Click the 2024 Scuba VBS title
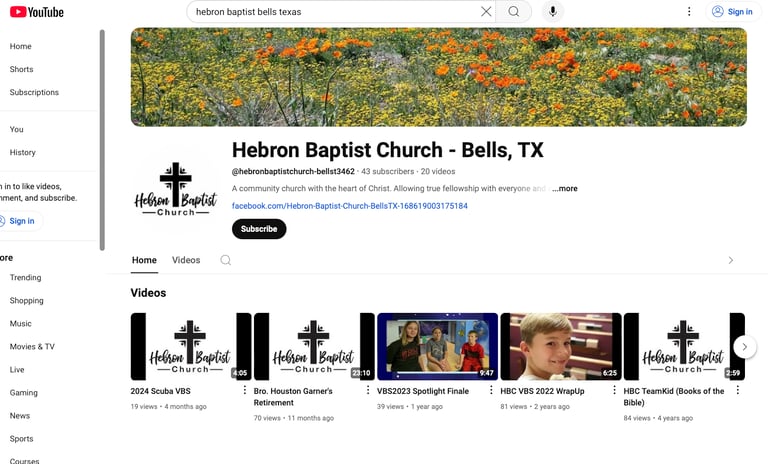This screenshot has height=464, width=768. pos(161,391)
